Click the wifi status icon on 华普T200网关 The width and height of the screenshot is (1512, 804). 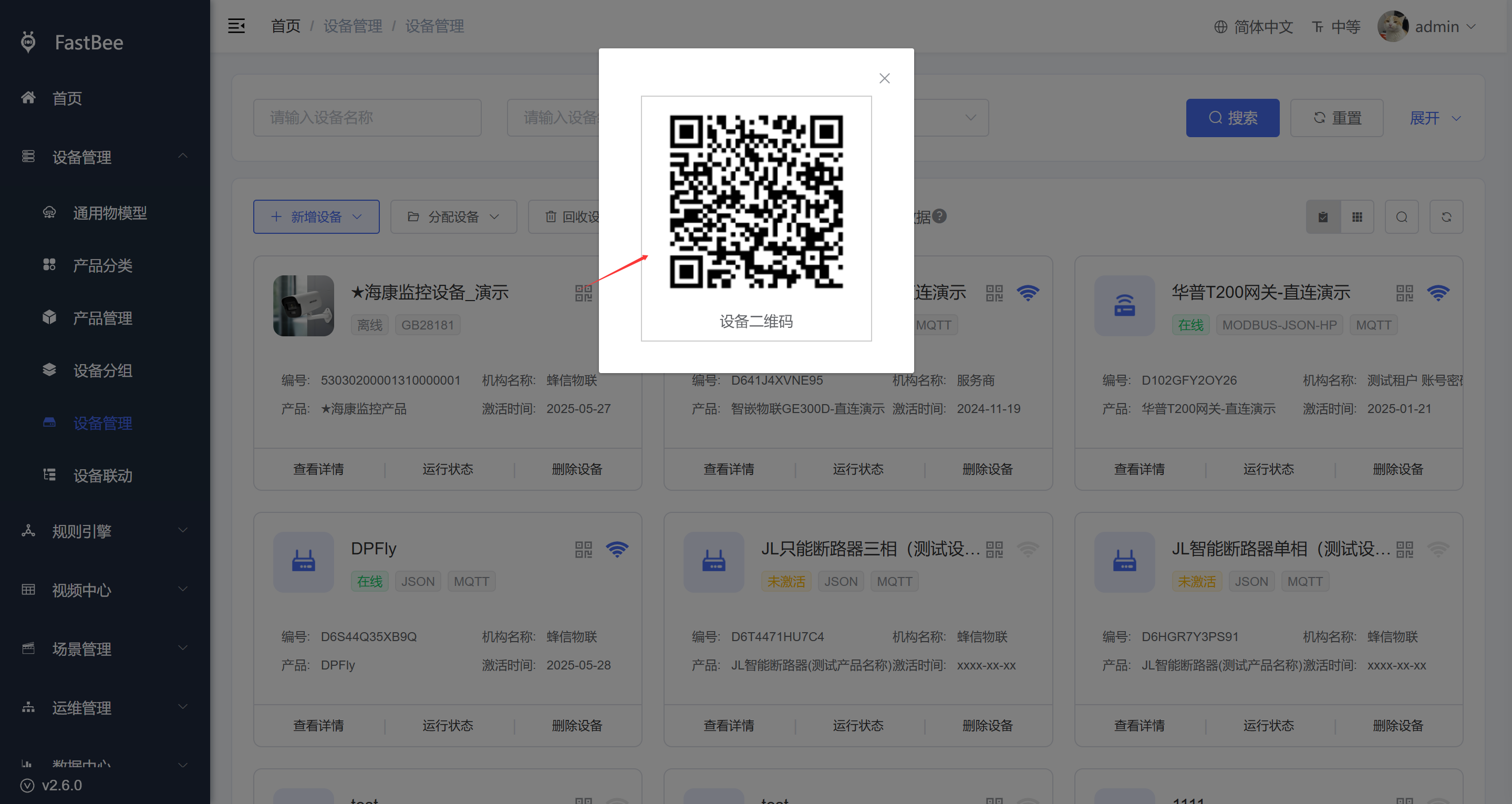tap(1438, 293)
